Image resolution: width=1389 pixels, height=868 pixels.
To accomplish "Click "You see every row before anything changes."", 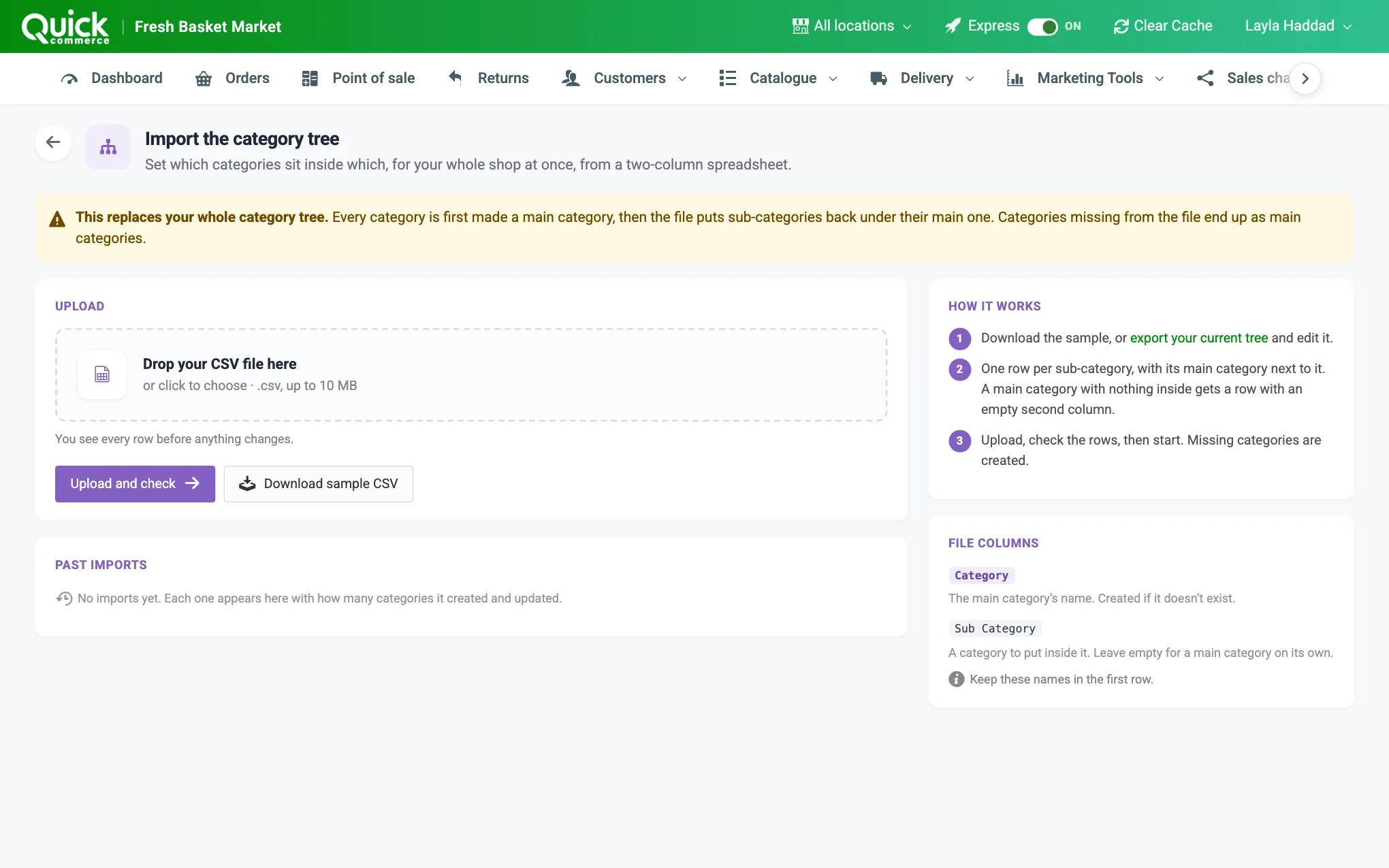I will (x=174, y=439).
